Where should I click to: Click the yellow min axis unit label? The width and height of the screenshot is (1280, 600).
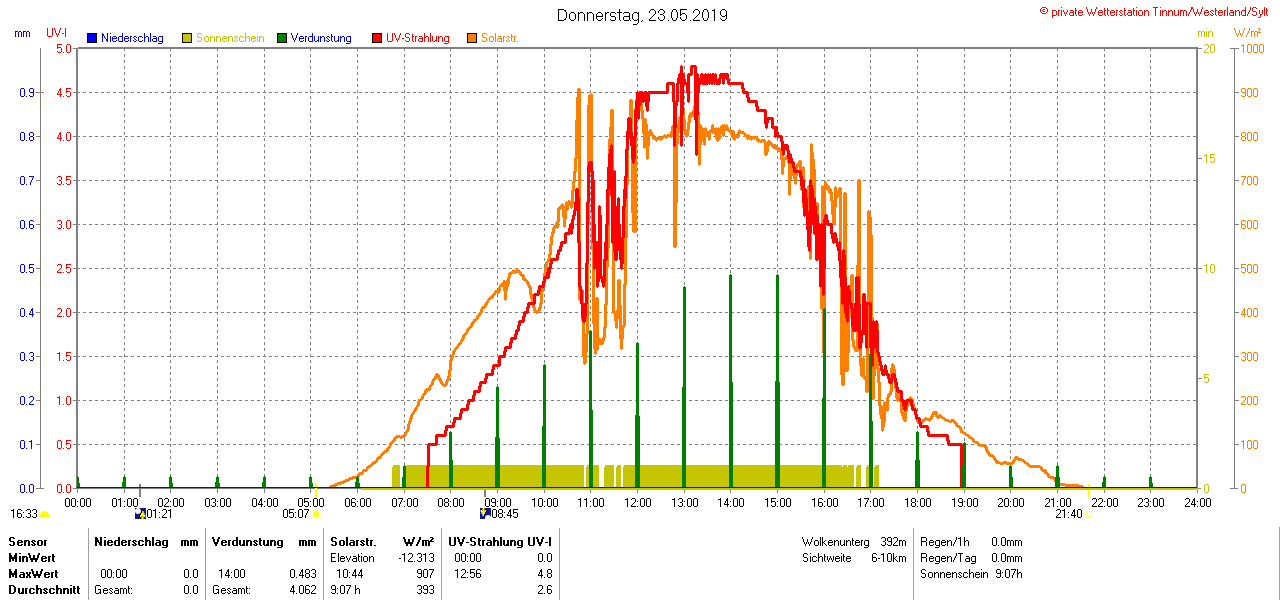(x=1205, y=33)
